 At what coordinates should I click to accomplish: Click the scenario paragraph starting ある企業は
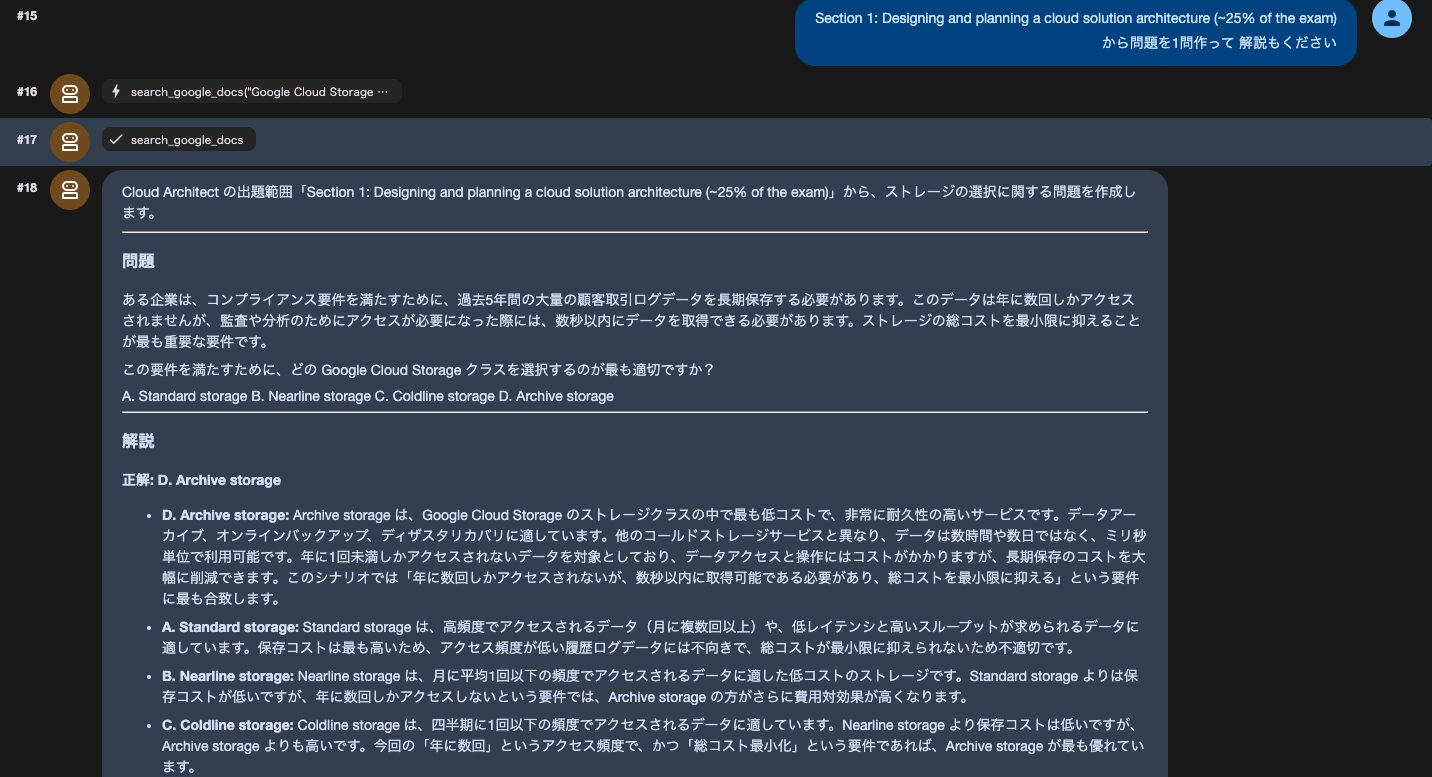pyautogui.click(x=631, y=320)
